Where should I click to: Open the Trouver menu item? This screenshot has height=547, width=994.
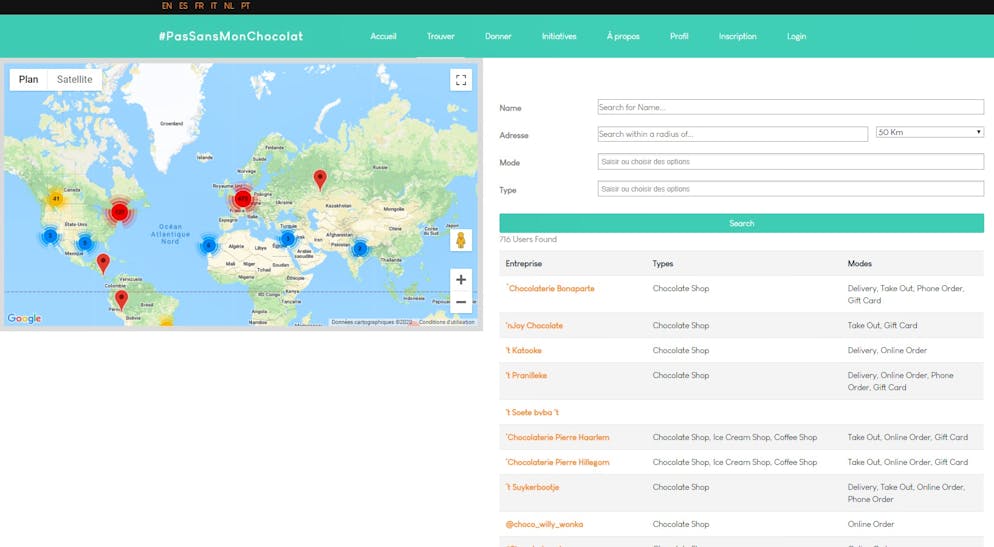[x=441, y=36]
